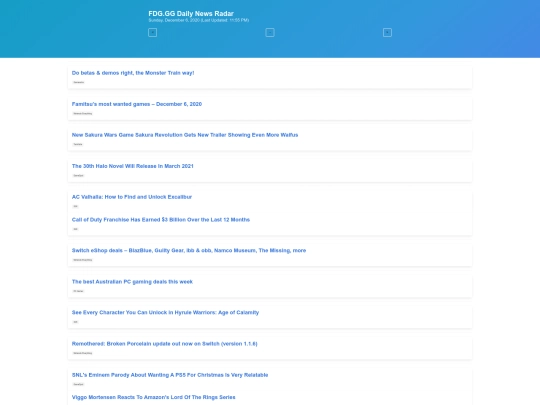Viewport: 540px width, 405px height.
Task: Open the Switch eShop deals article
Action: tap(189, 250)
